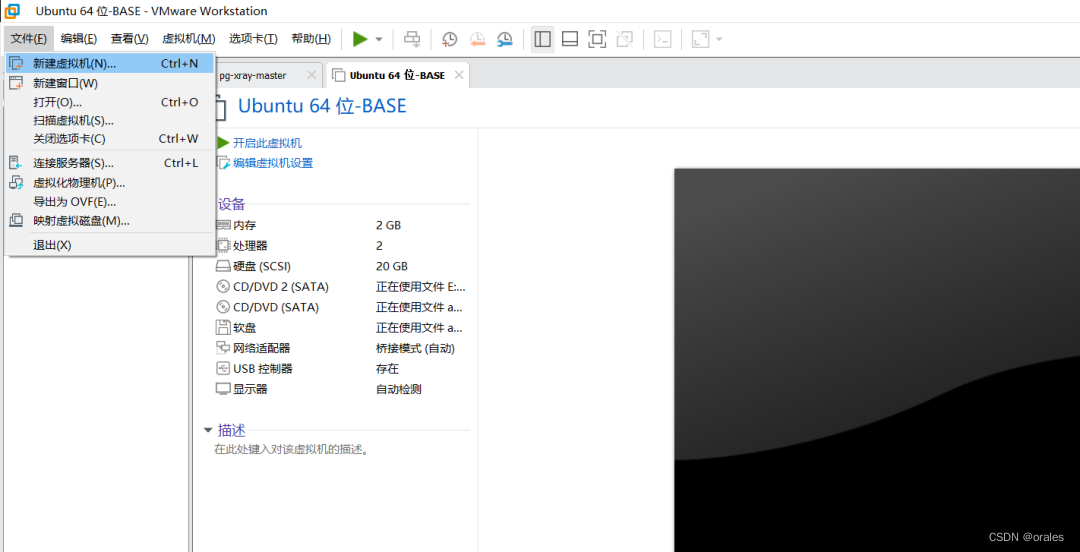The height and width of the screenshot is (552, 1080).
Task: Toggle the library sidebar view icon
Action: [543, 39]
